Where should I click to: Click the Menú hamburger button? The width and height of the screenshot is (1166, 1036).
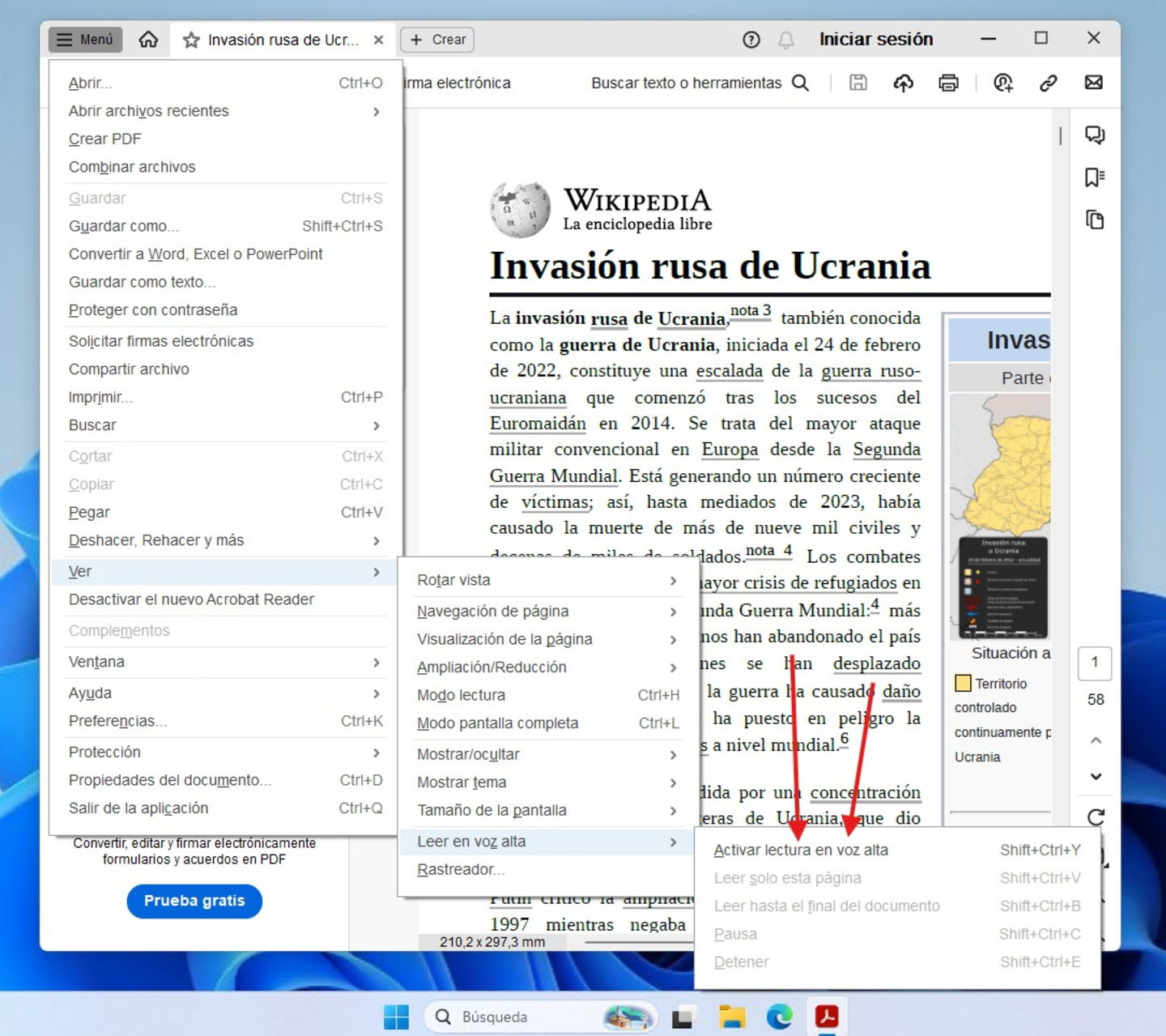click(85, 40)
